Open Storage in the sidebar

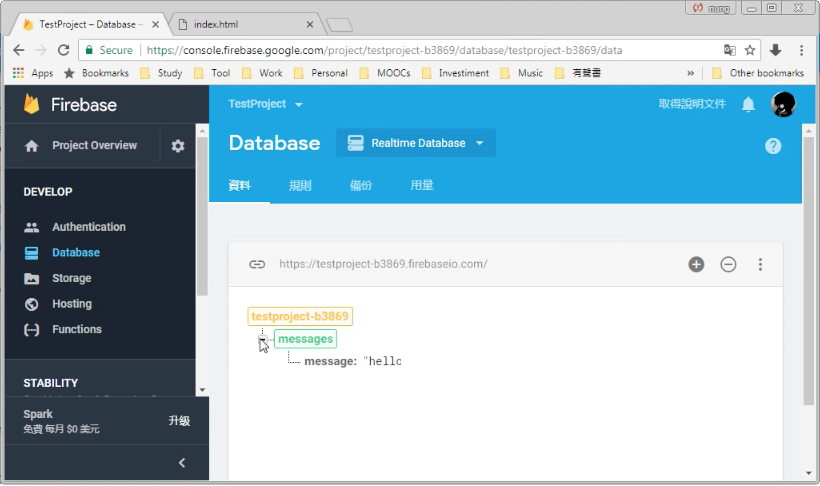[x=71, y=278]
